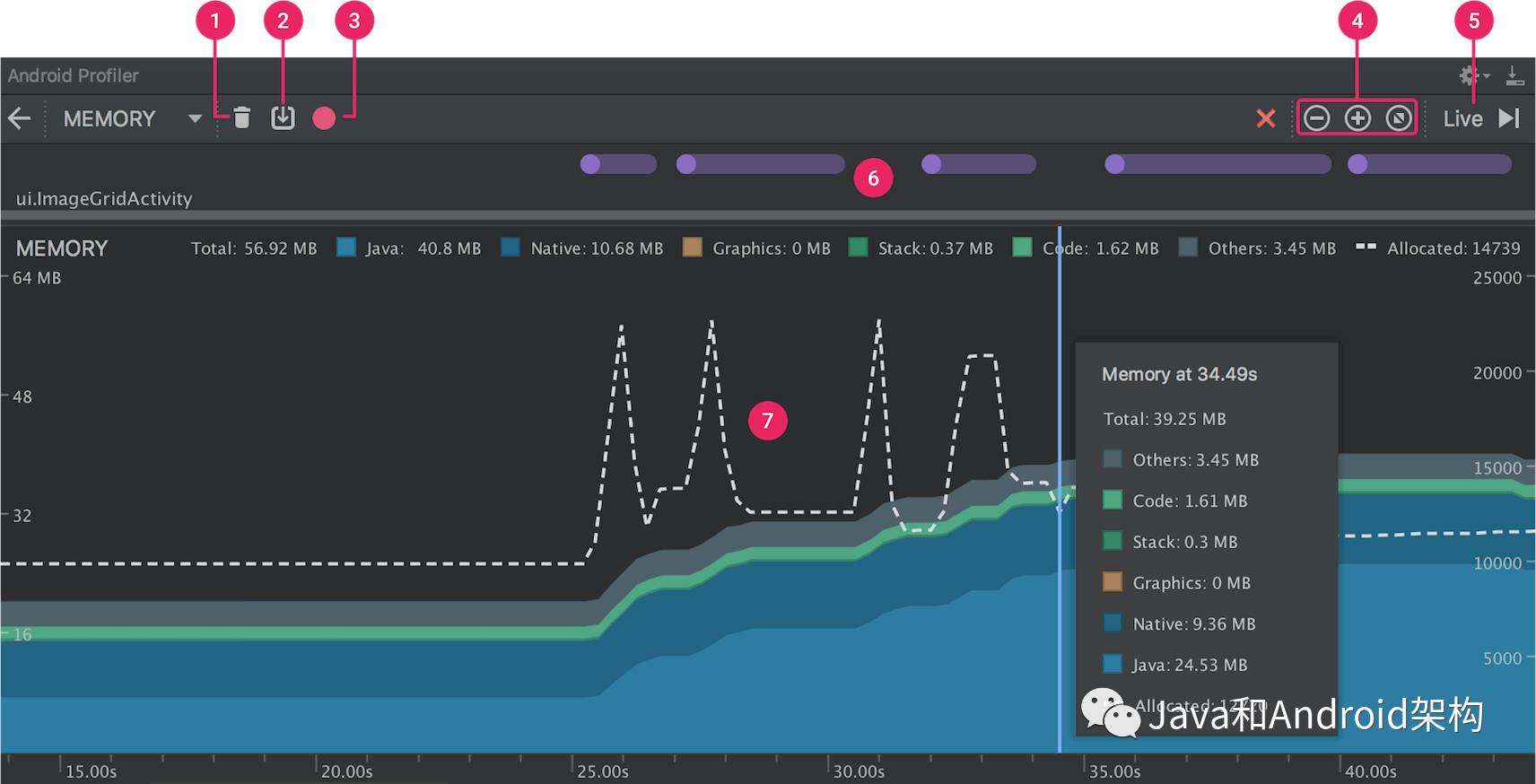This screenshot has height=784, width=1536.
Task: Force garbage collection with trash icon
Action: tap(241, 118)
